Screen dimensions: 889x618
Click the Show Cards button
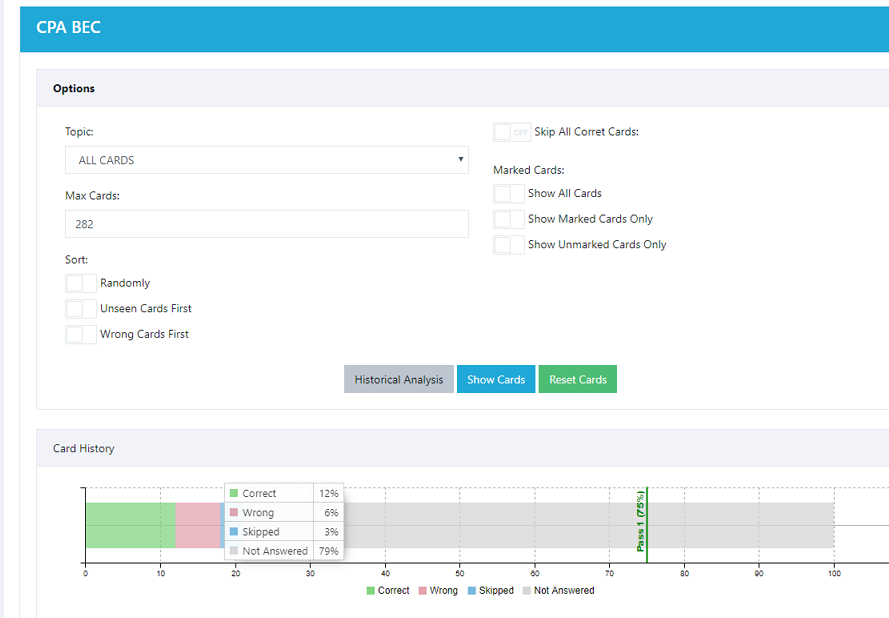496,379
